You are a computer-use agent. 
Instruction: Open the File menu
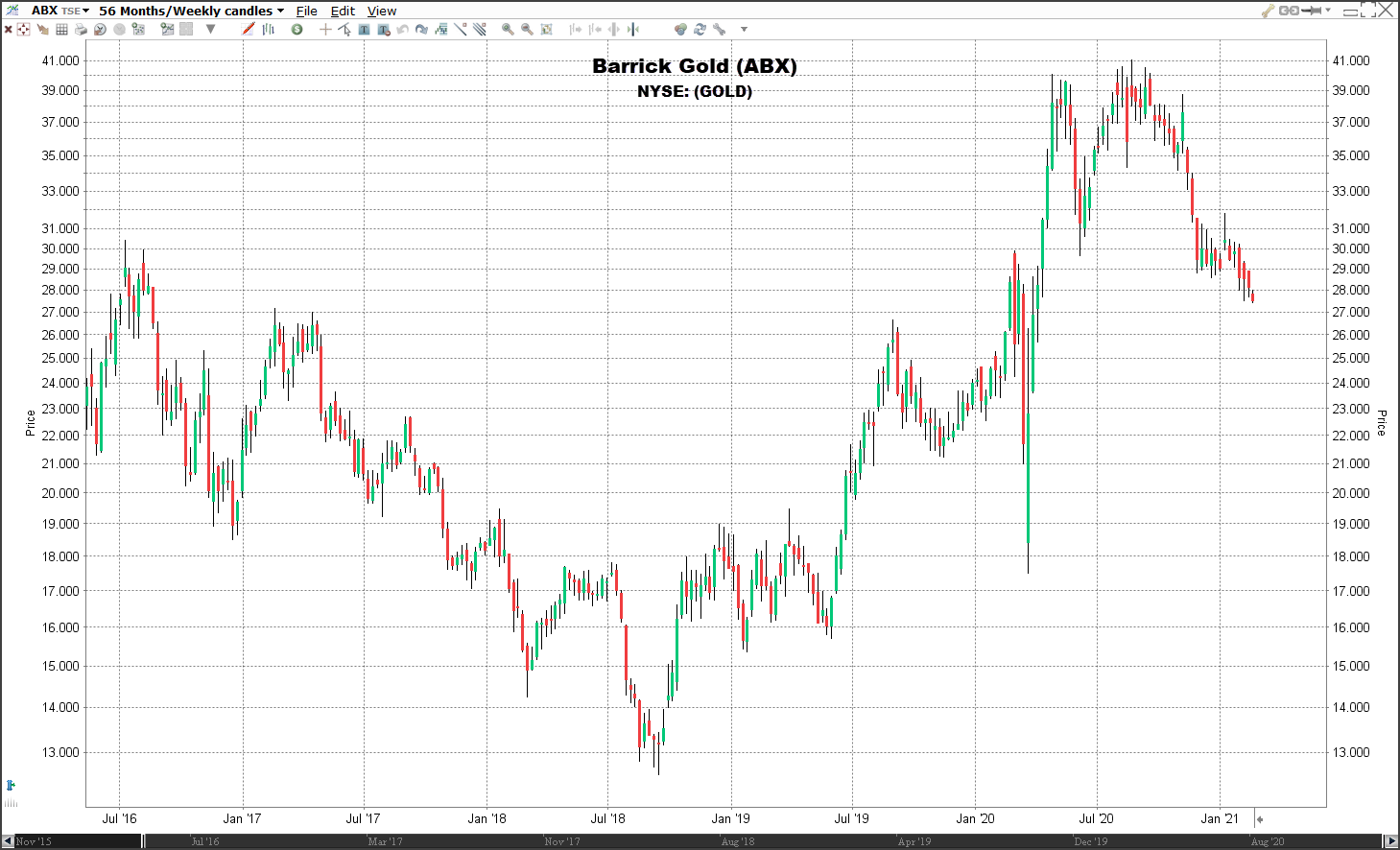307,11
